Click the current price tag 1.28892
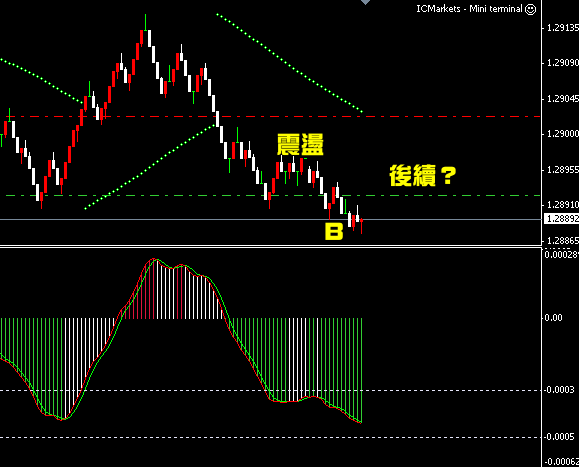Viewport: 579px width, 467px height. pyautogui.click(x=561, y=219)
